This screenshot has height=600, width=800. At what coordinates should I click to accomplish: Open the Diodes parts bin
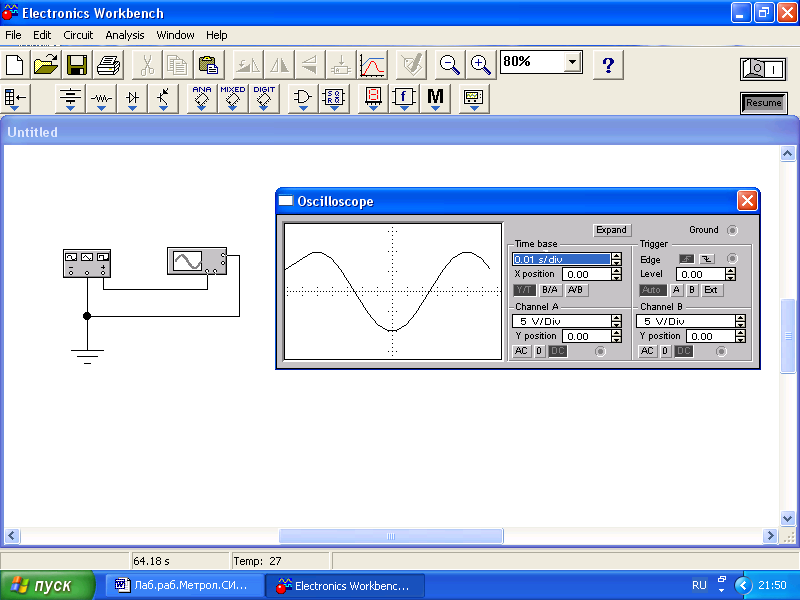pos(132,98)
